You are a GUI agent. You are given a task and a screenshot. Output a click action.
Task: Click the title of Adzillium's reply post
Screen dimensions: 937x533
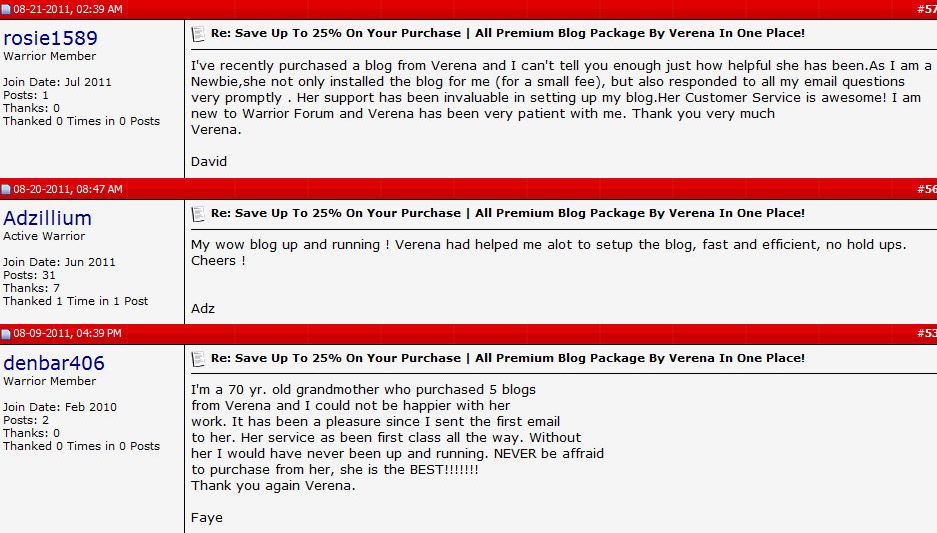coord(508,213)
